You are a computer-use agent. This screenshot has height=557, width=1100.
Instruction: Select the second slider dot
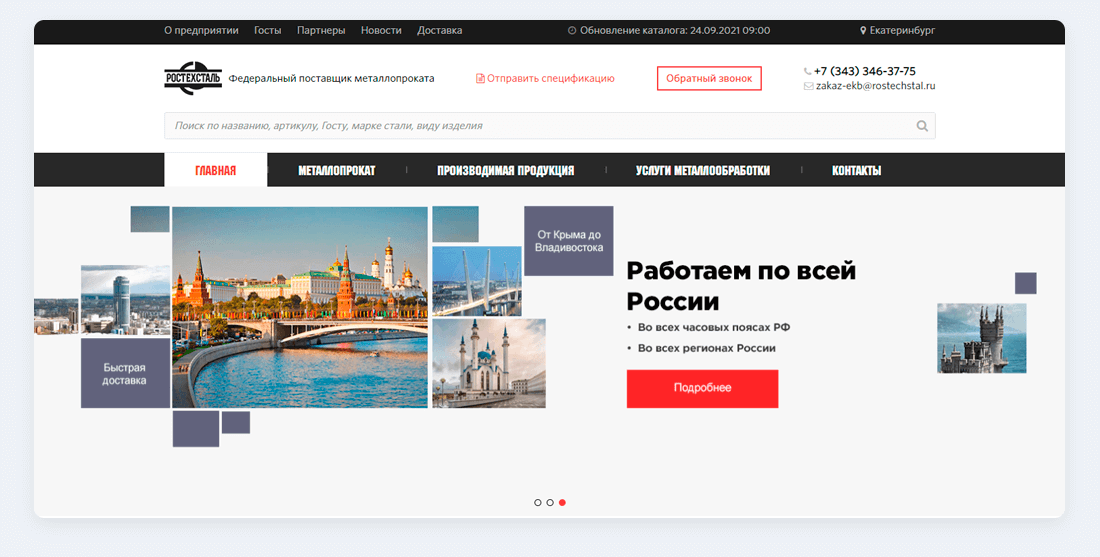pos(550,502)
